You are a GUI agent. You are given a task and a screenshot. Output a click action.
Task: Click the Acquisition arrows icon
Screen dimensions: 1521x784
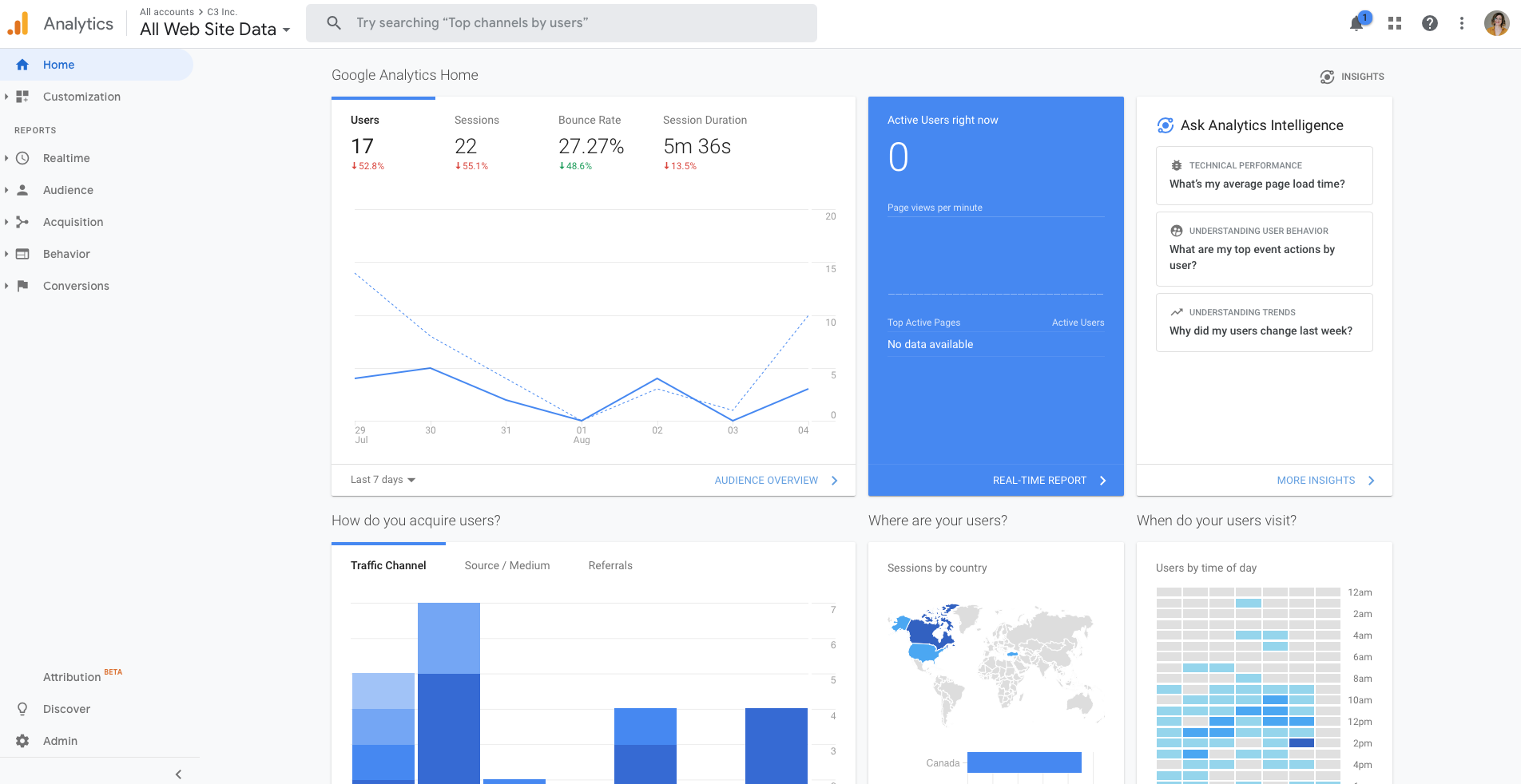(x=22, y=222)
